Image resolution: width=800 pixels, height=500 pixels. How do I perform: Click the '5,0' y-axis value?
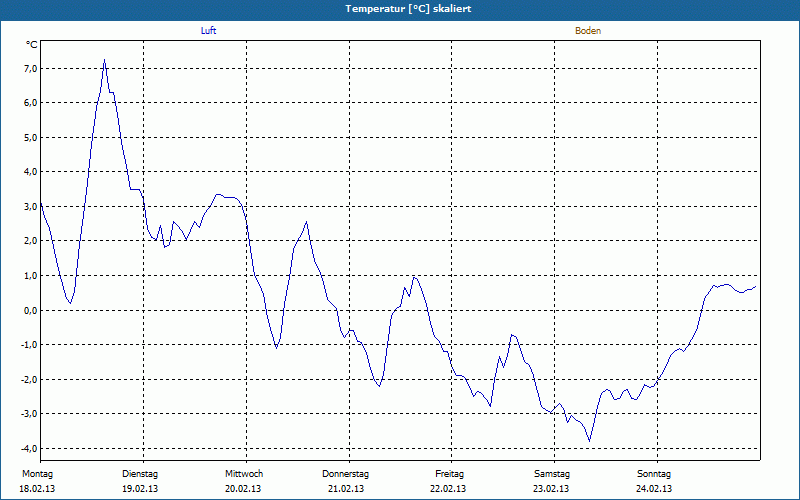pyautogui.click(x=31, y=137)
